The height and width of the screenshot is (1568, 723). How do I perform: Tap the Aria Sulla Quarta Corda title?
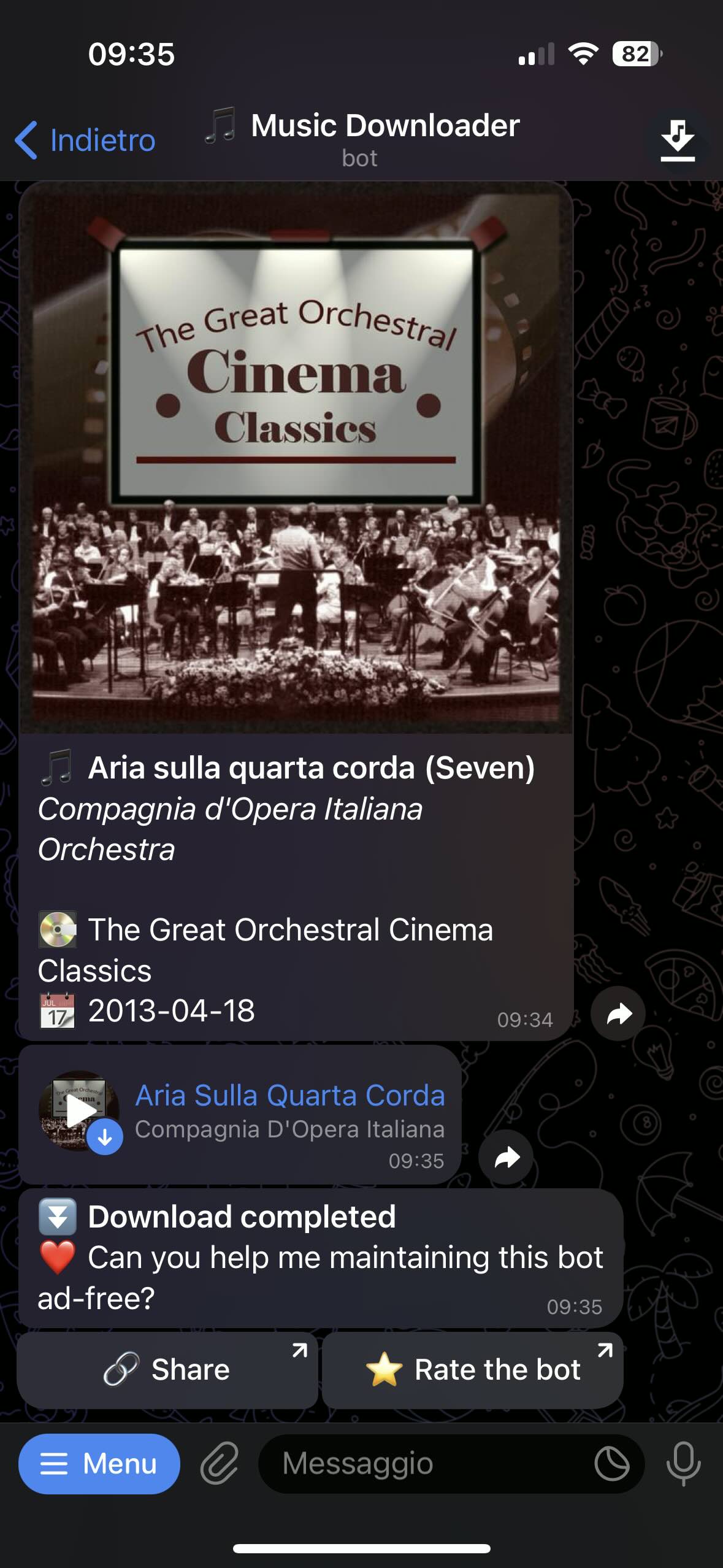(x=290, y=1096)
